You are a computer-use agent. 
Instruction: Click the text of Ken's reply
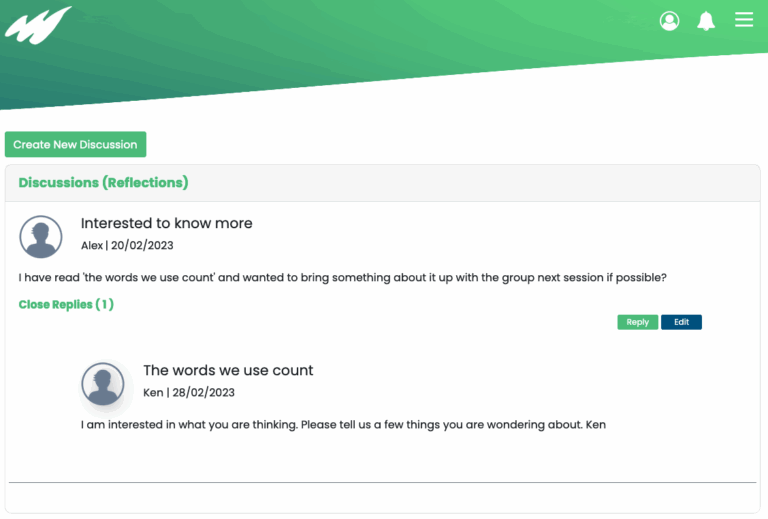[343, 424]
